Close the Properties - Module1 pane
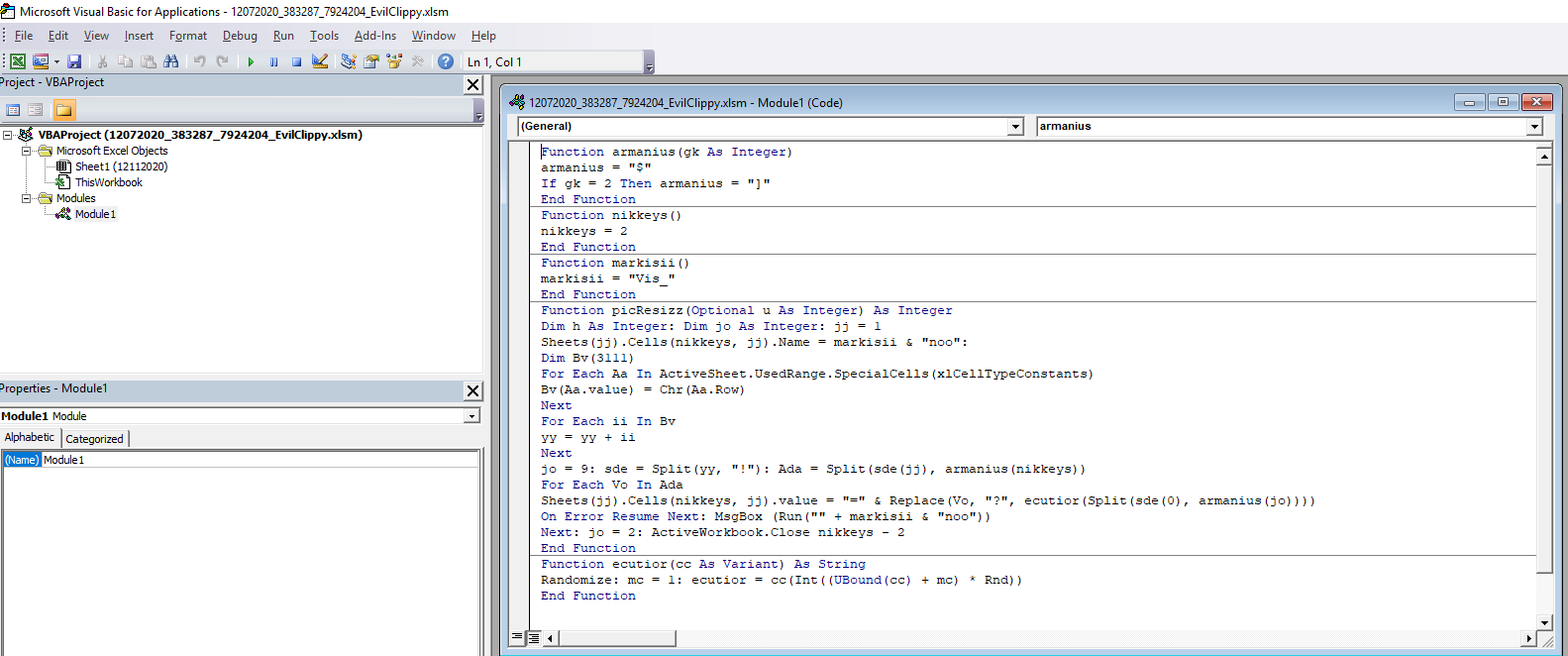1568x656 pixels. [x=473, y=391]
